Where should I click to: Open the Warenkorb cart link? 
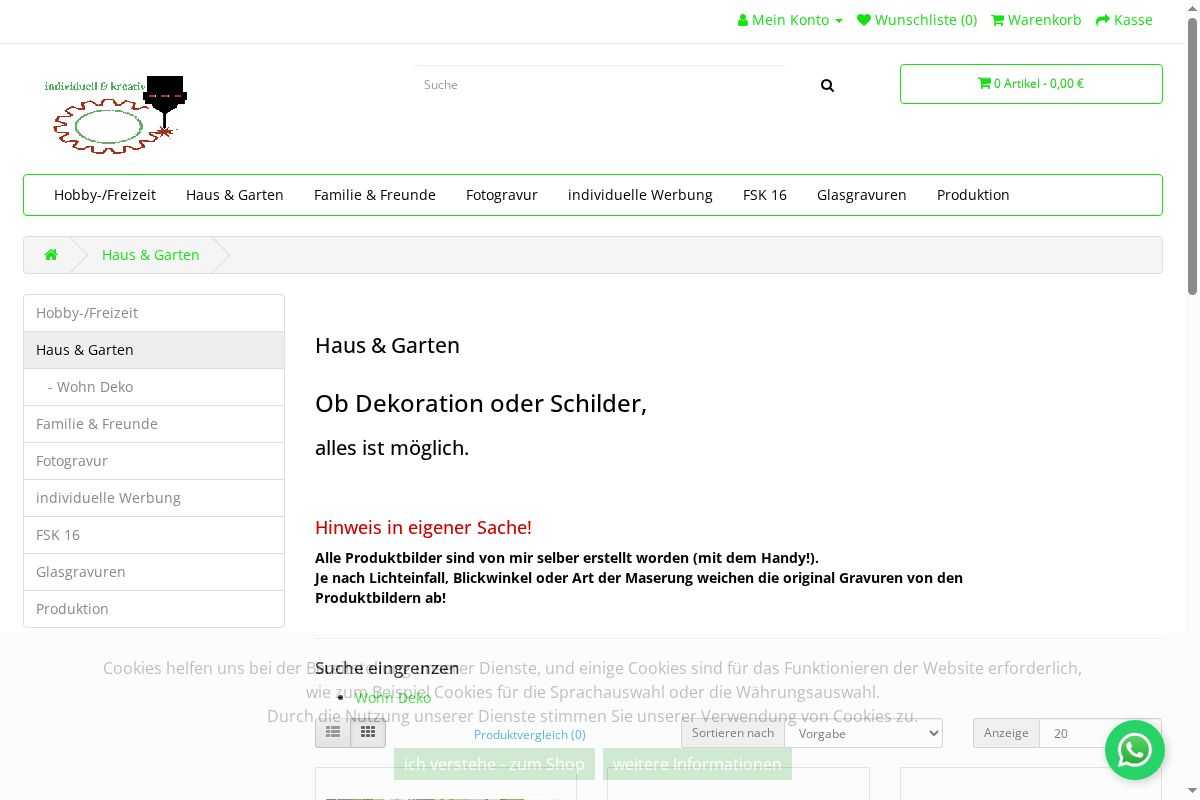(x=1036, y=20)
